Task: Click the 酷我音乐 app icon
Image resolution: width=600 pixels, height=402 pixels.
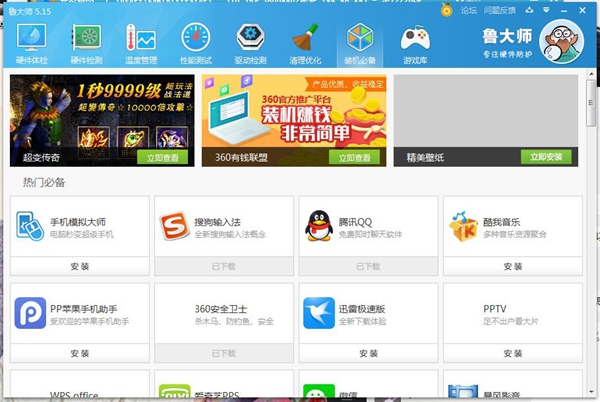Action: (x=463, y=226)
